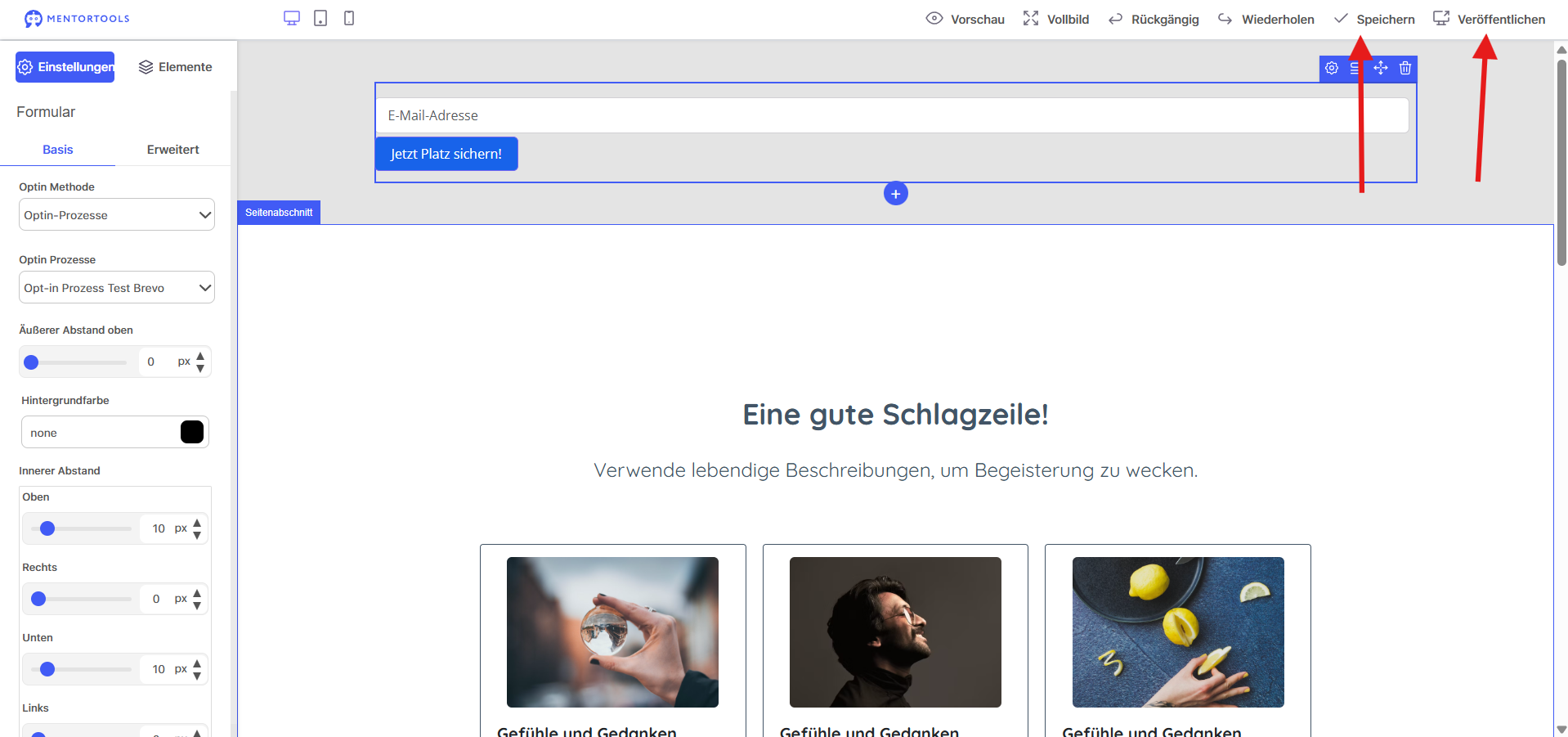Select the Basis tab
1568x737 pixels.
(x=58, y=150)
